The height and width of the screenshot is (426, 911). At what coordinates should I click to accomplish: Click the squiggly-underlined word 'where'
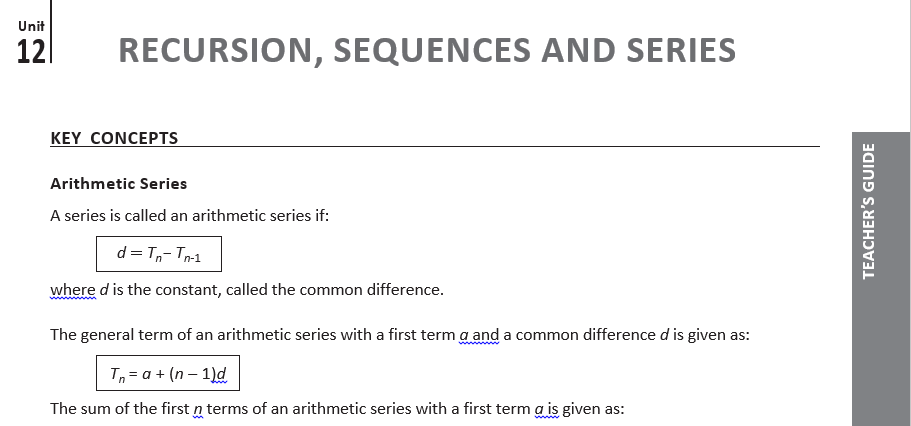(74, 290)
